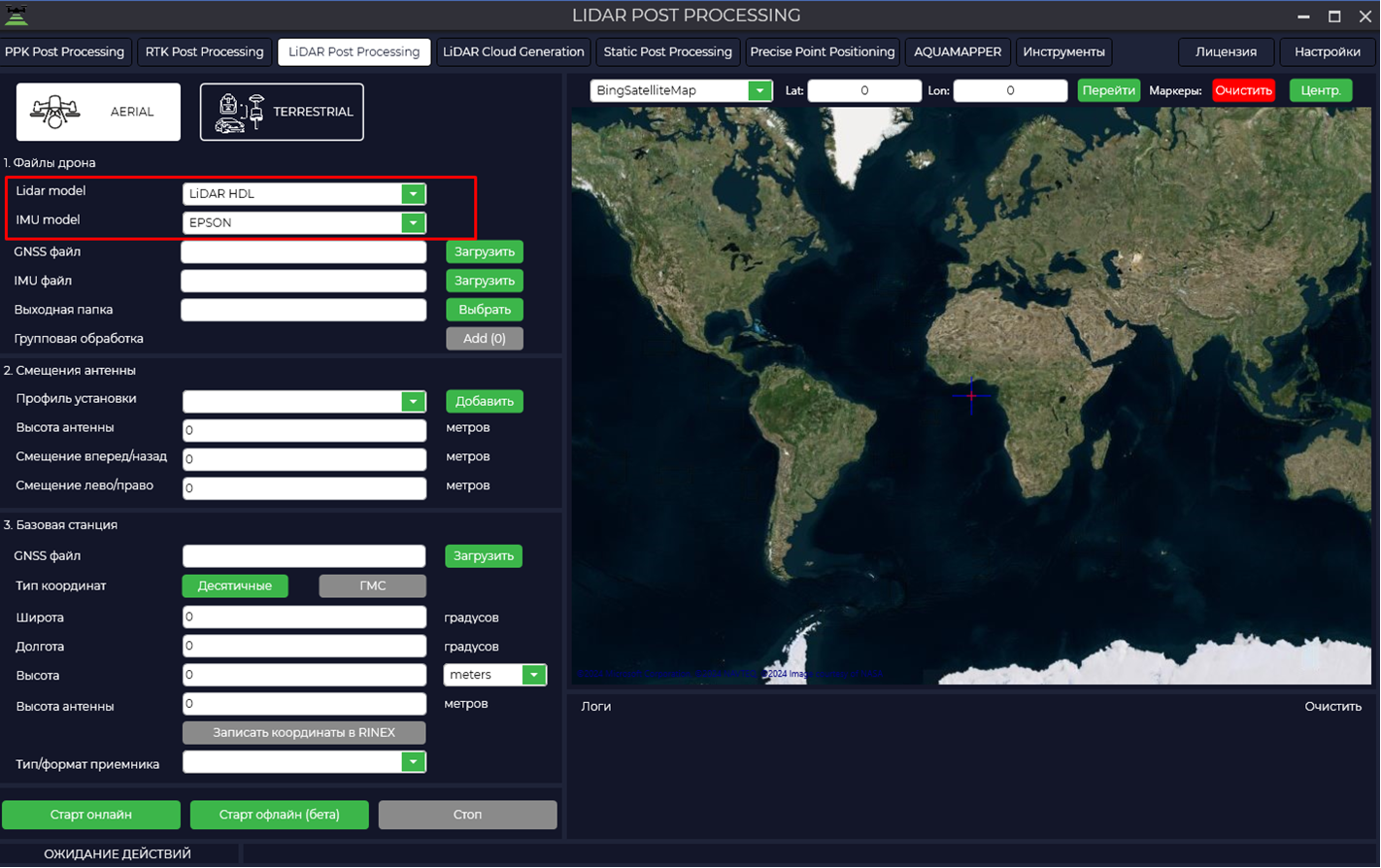1381x868 pixels.
Task: Switch to PPK Post Processing tab
Action: tap(65, 51)
